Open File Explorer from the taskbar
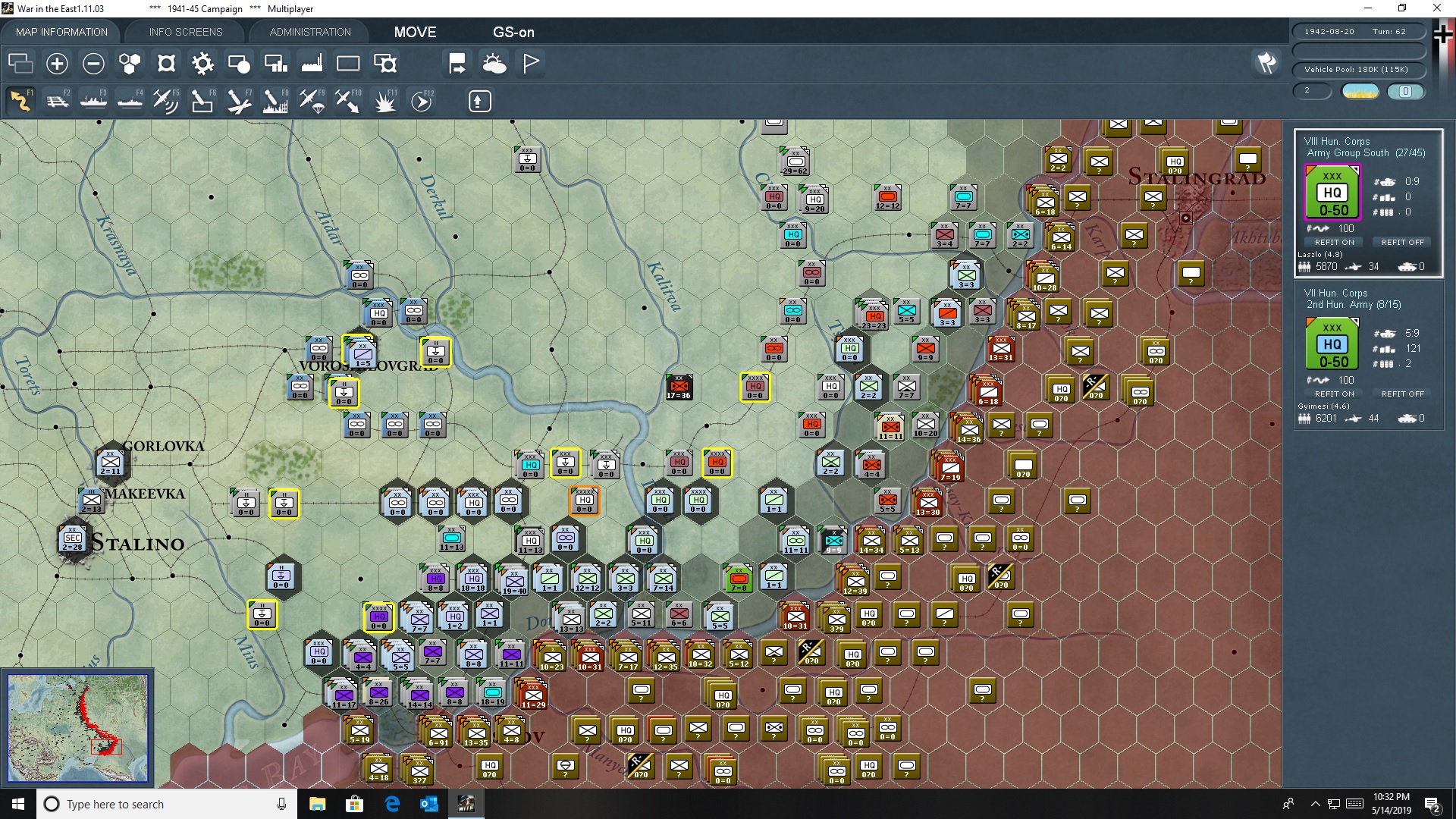 317,804
